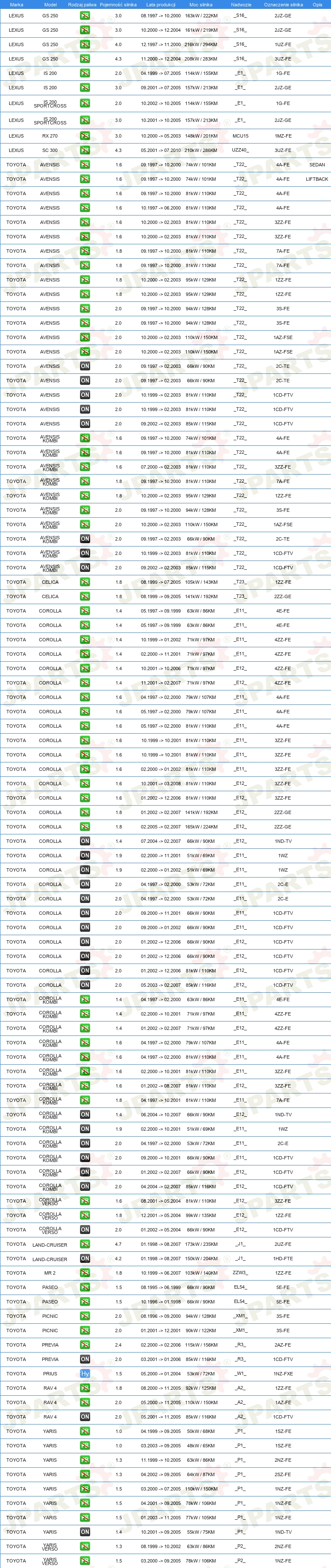This screenshot has width=331, height=1568.
Task: Click 173kW / 235KM power cell
Action: pos(201,1244)
